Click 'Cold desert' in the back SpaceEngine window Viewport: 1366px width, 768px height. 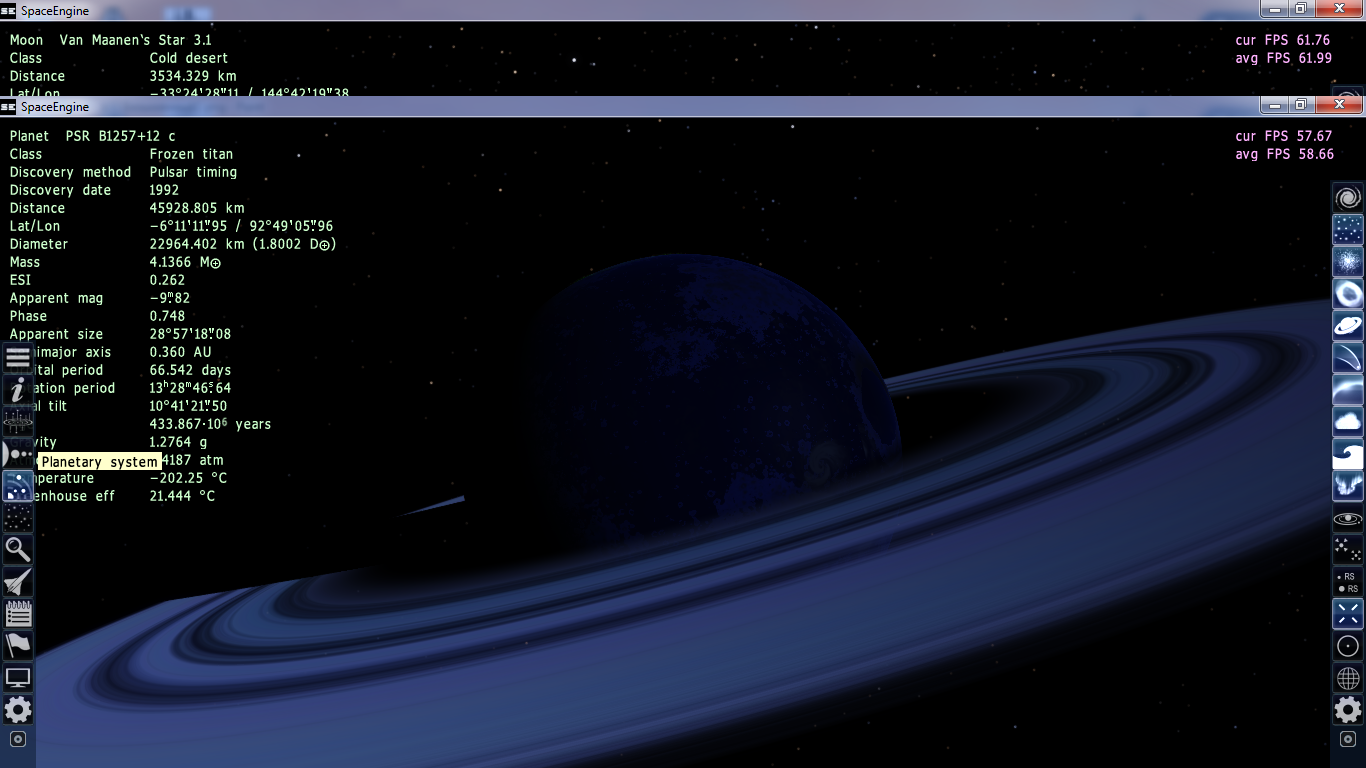coord(189,58)
